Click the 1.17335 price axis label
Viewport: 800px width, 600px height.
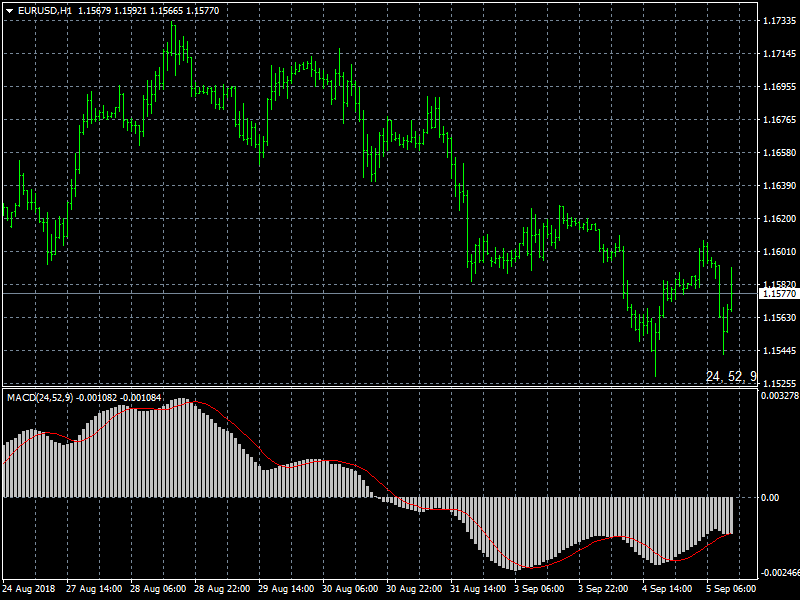point(779,21)
